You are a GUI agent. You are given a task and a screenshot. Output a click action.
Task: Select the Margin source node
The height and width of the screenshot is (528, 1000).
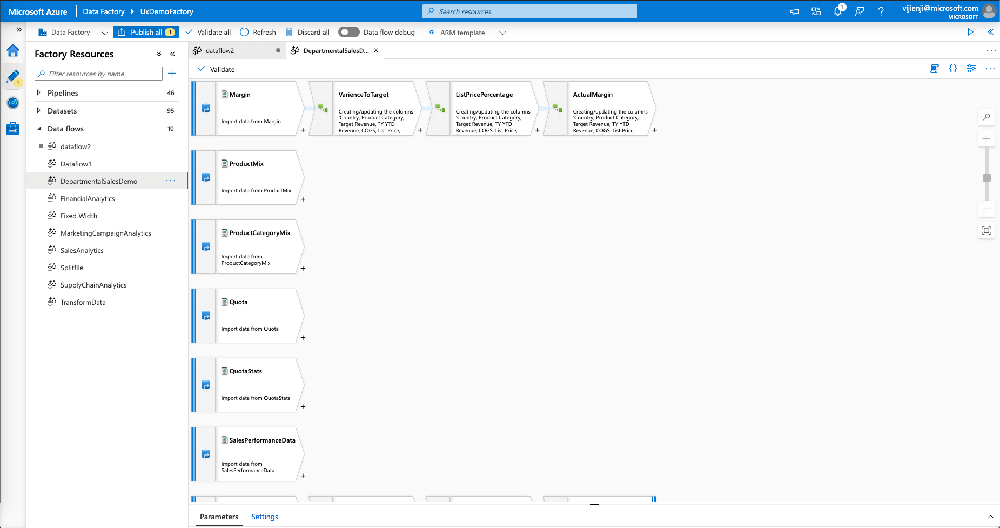coord(248,108)
